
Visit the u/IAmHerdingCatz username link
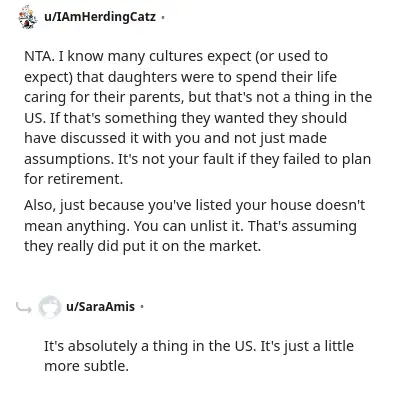click(x=100, y=16)
